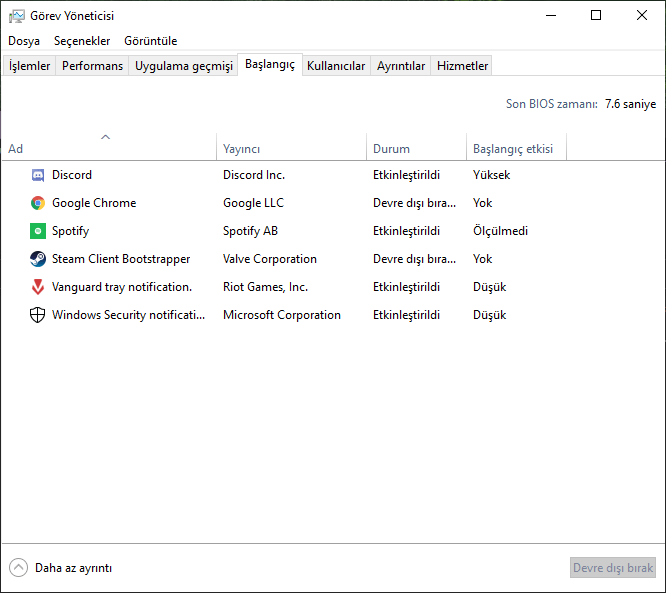Select the Başlangıç tab
This screenshot has width=666, height=593.
click(270, 65)
